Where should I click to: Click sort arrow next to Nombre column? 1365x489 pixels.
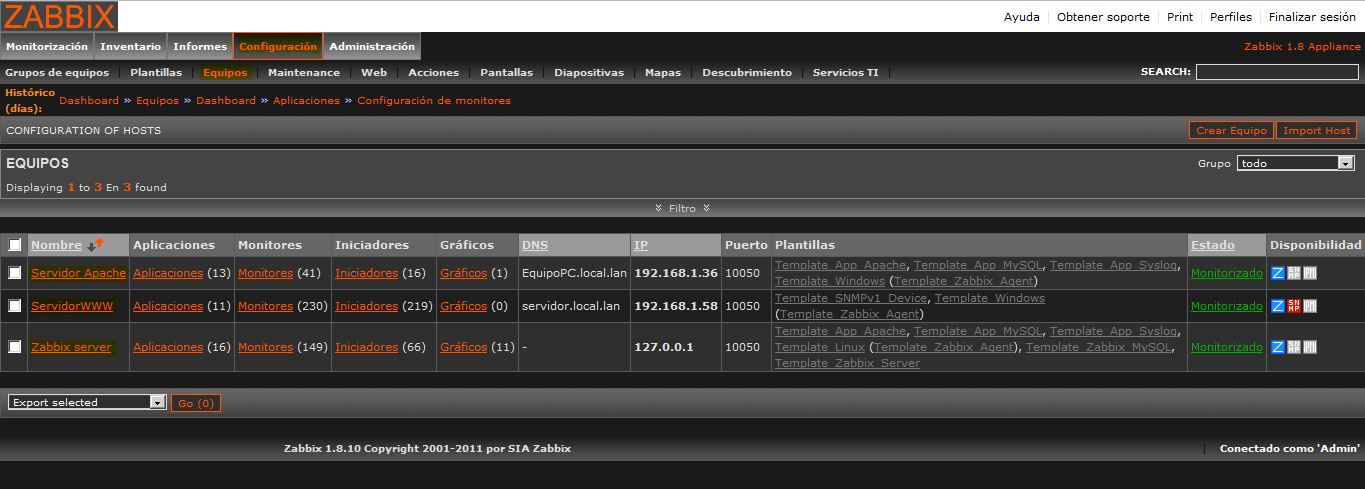click(x=95, y=245)
